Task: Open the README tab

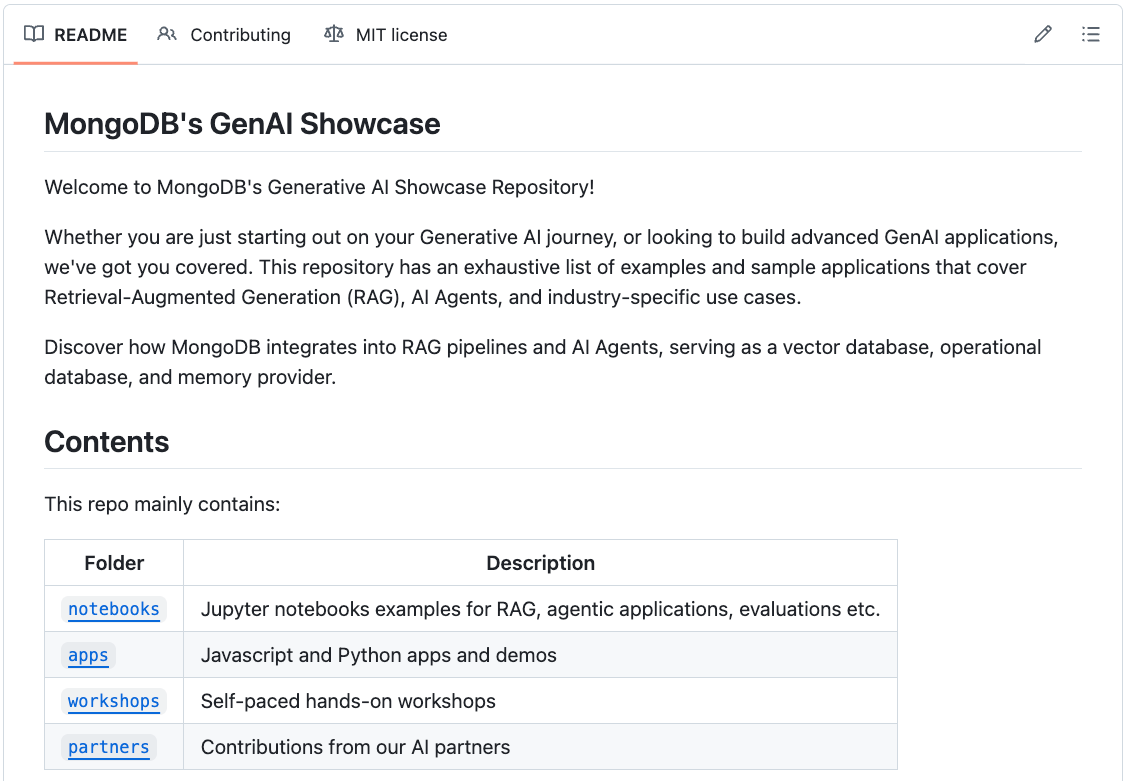Action: [90, 34]
